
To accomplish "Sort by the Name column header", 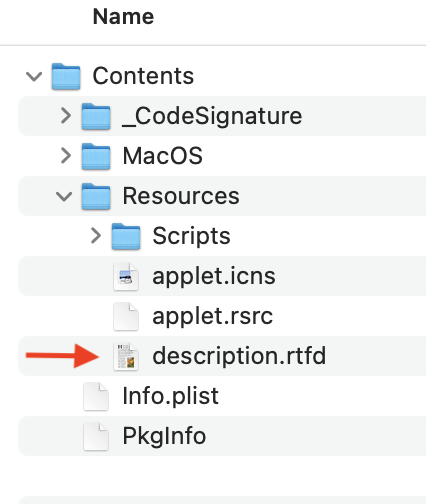I will tap(123, 17).
